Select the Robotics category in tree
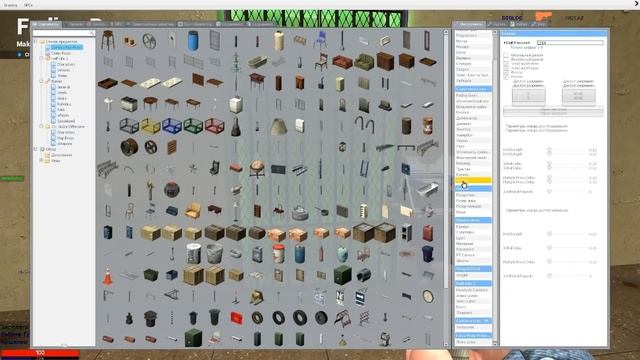Viewport: 640px width, 360px height. coord(64,104)
